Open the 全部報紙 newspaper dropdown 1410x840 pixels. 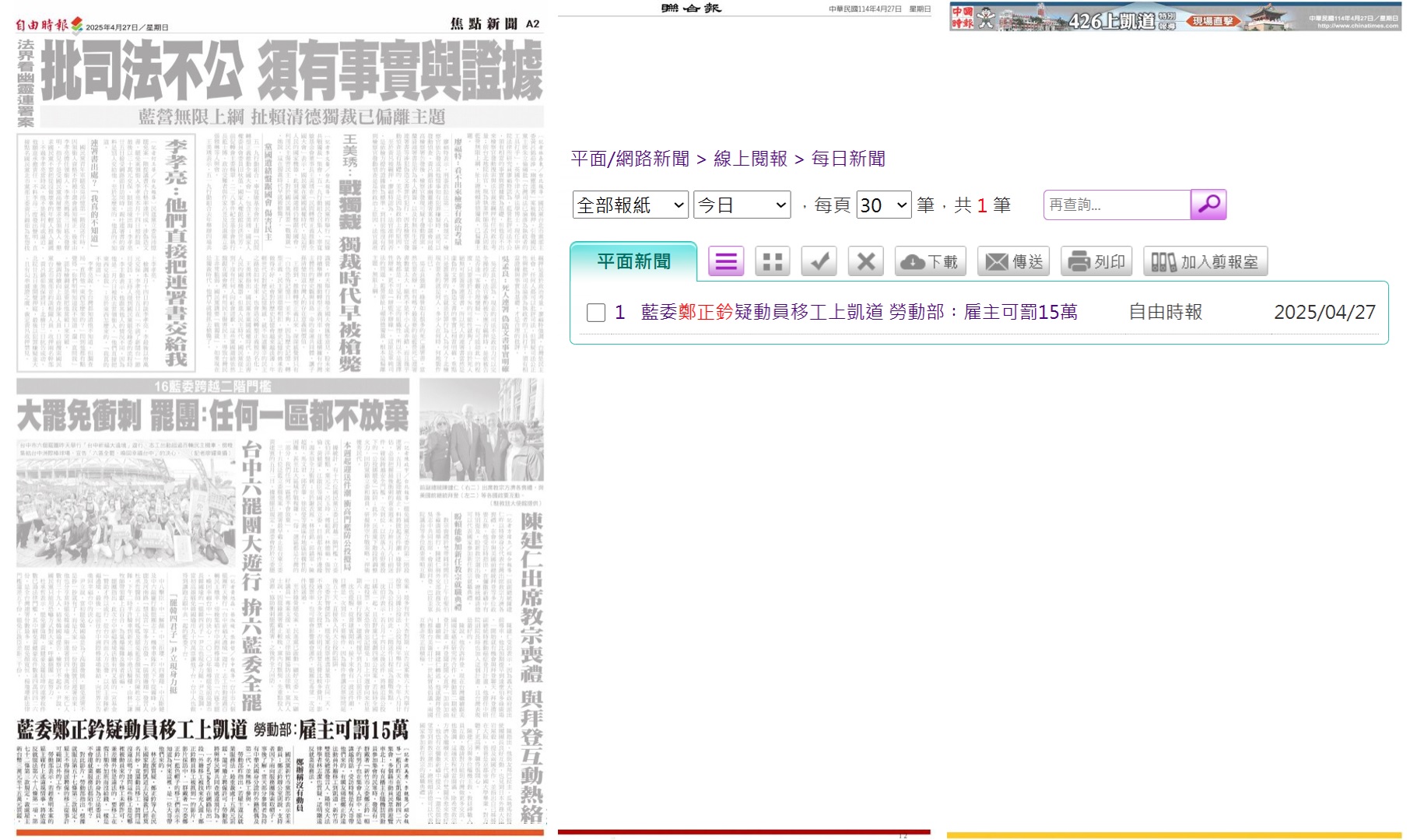(630, 205)
